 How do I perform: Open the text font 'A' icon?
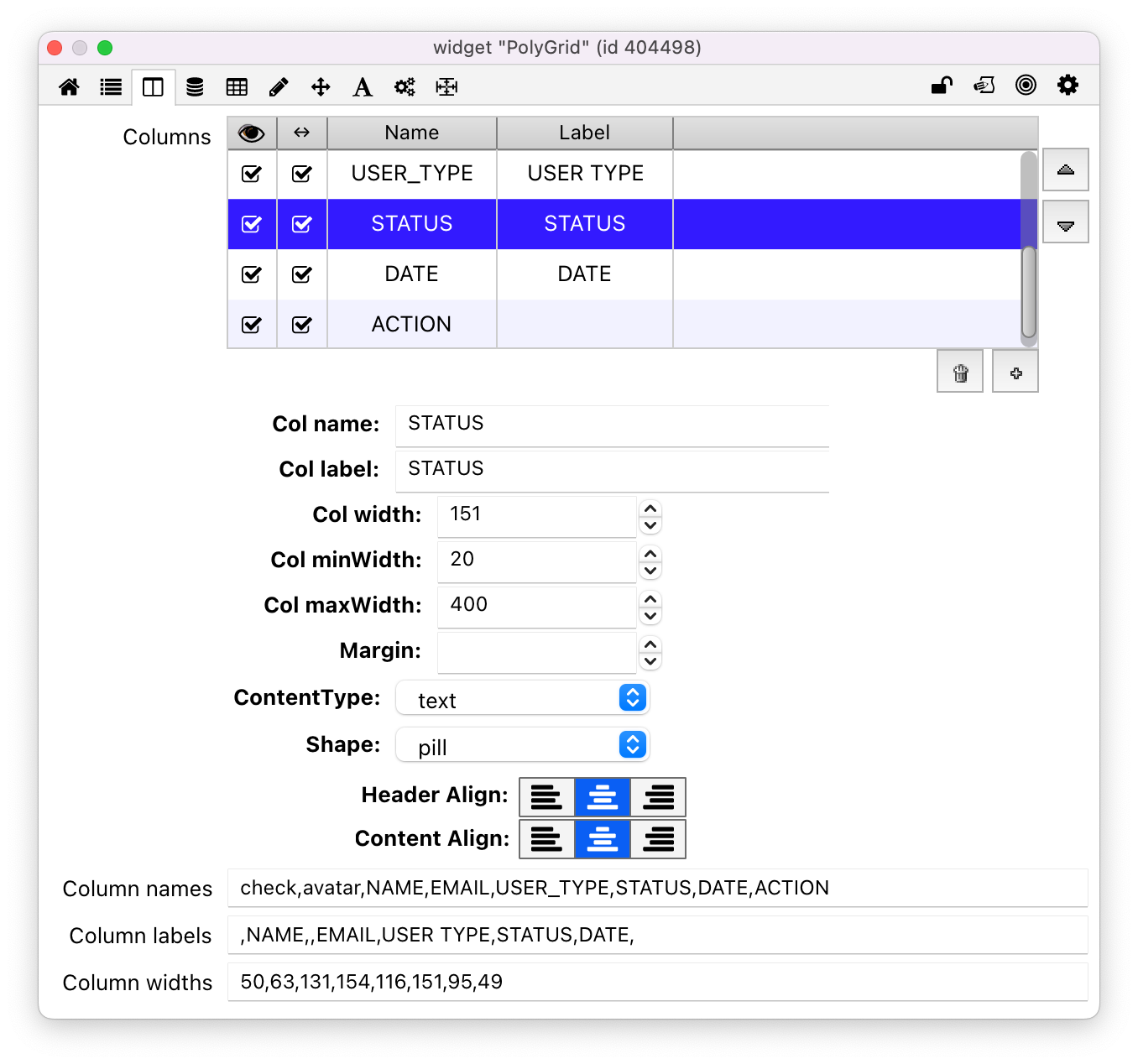pos(363,87)
